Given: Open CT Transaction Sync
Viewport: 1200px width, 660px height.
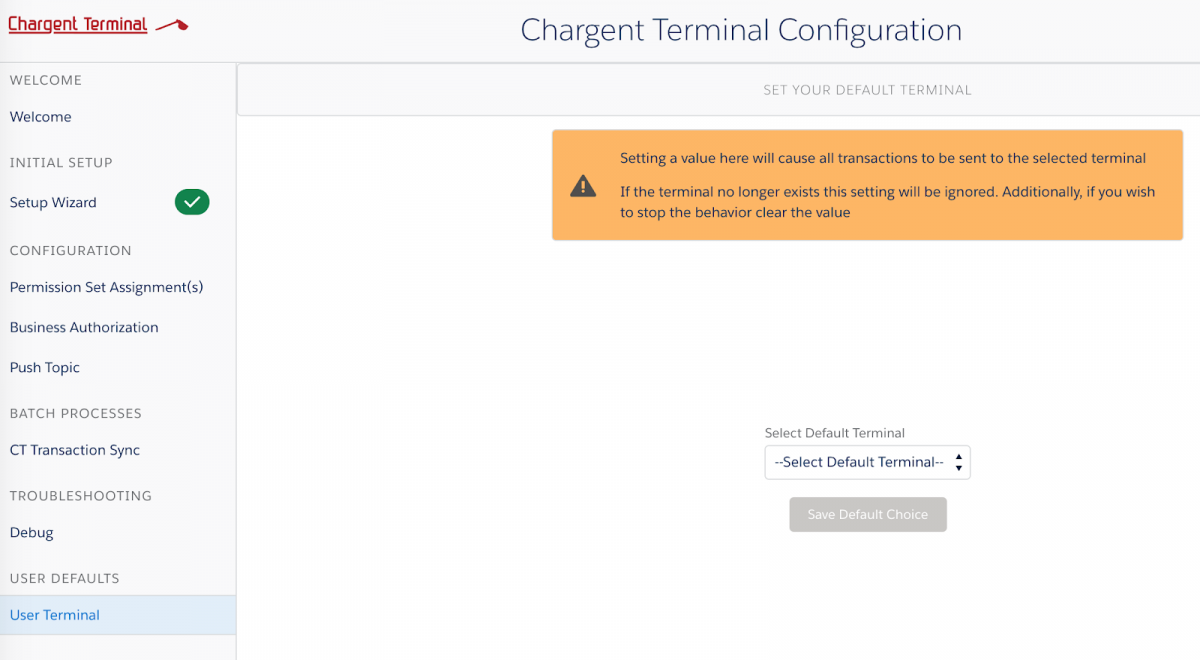Looking at the screenshot, I should pyautogui.click(x=75, y=451).
